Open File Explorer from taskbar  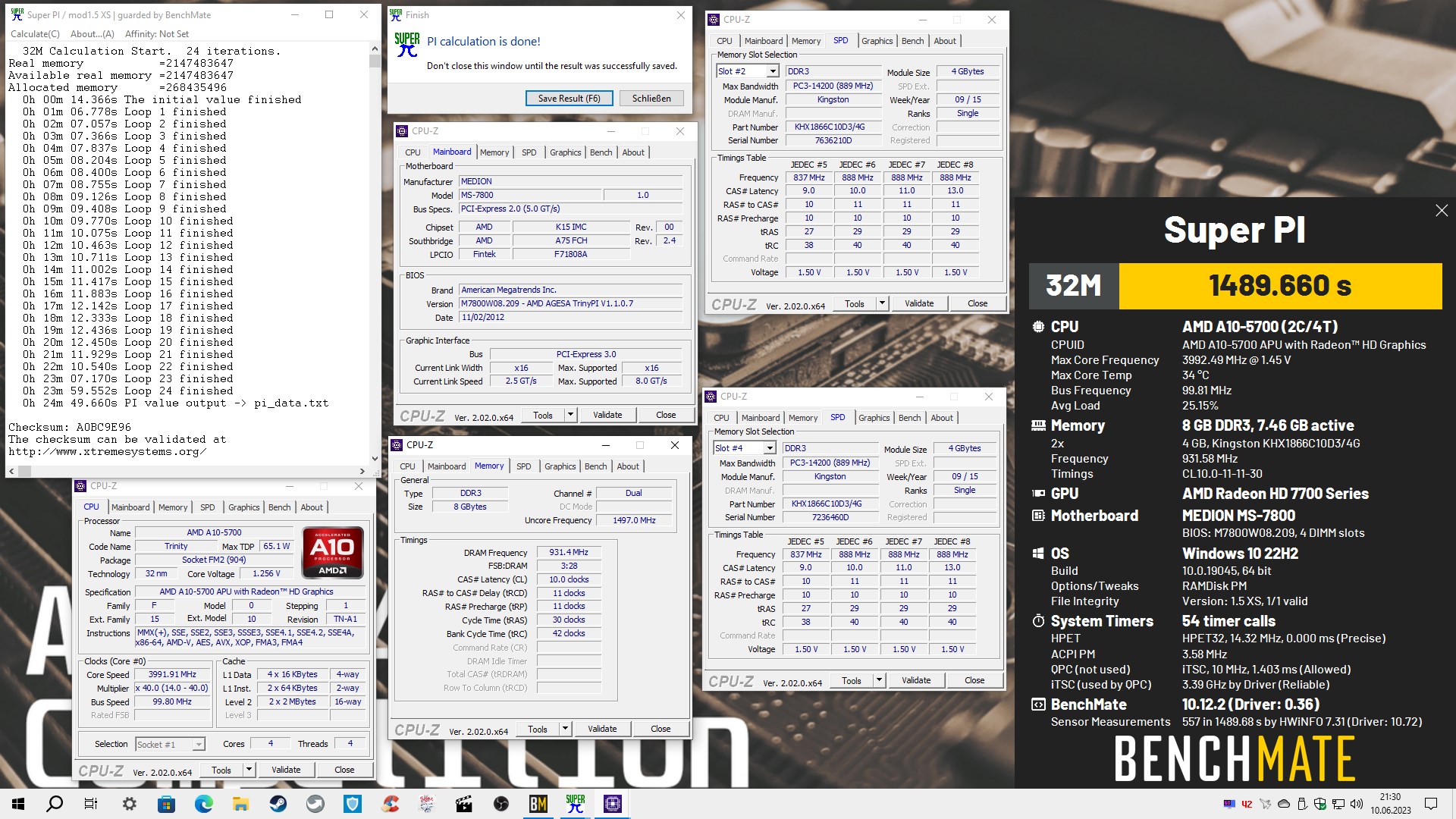[x=241, y=804]
